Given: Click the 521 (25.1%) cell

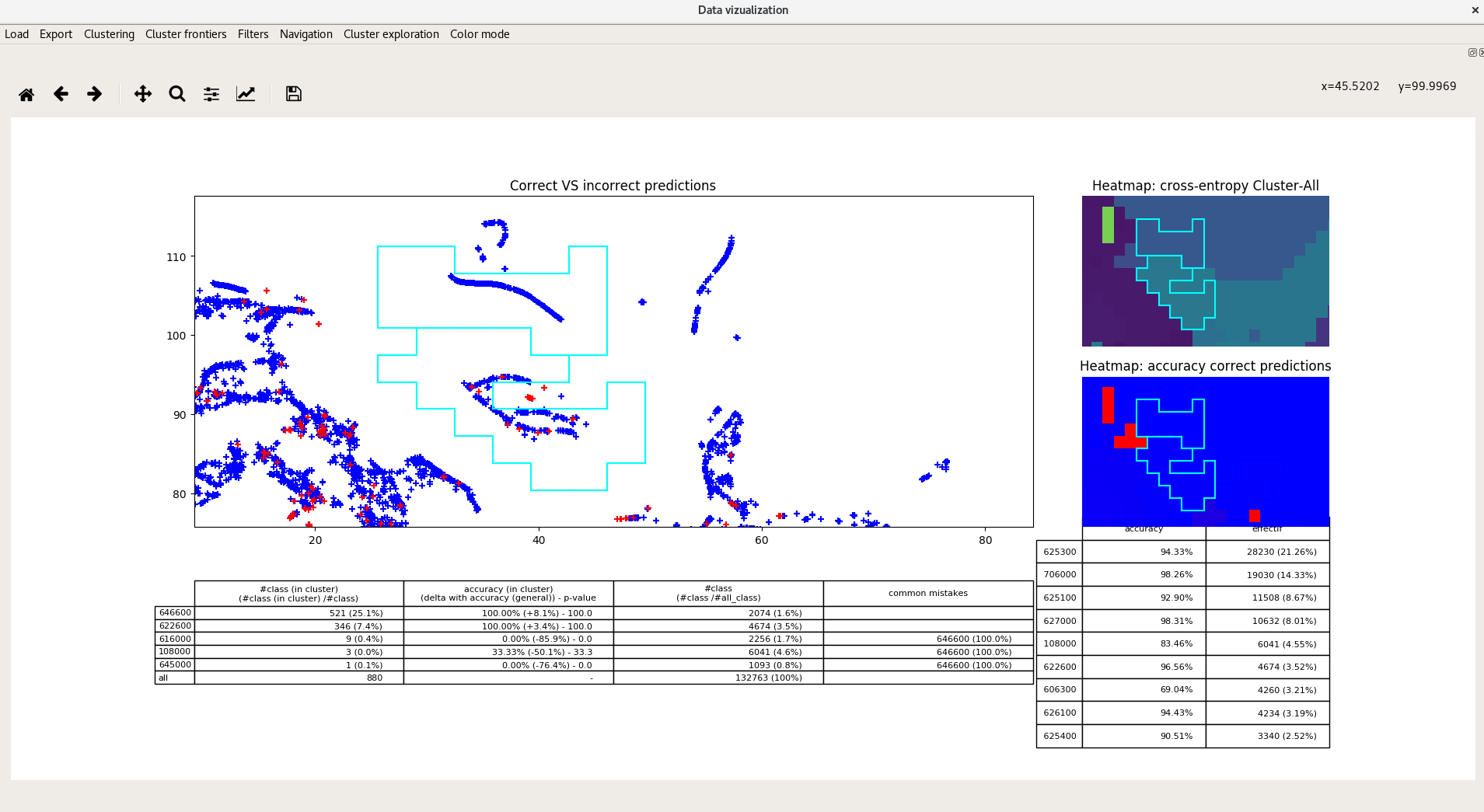Looking at the screenshot, I should 299,613.
